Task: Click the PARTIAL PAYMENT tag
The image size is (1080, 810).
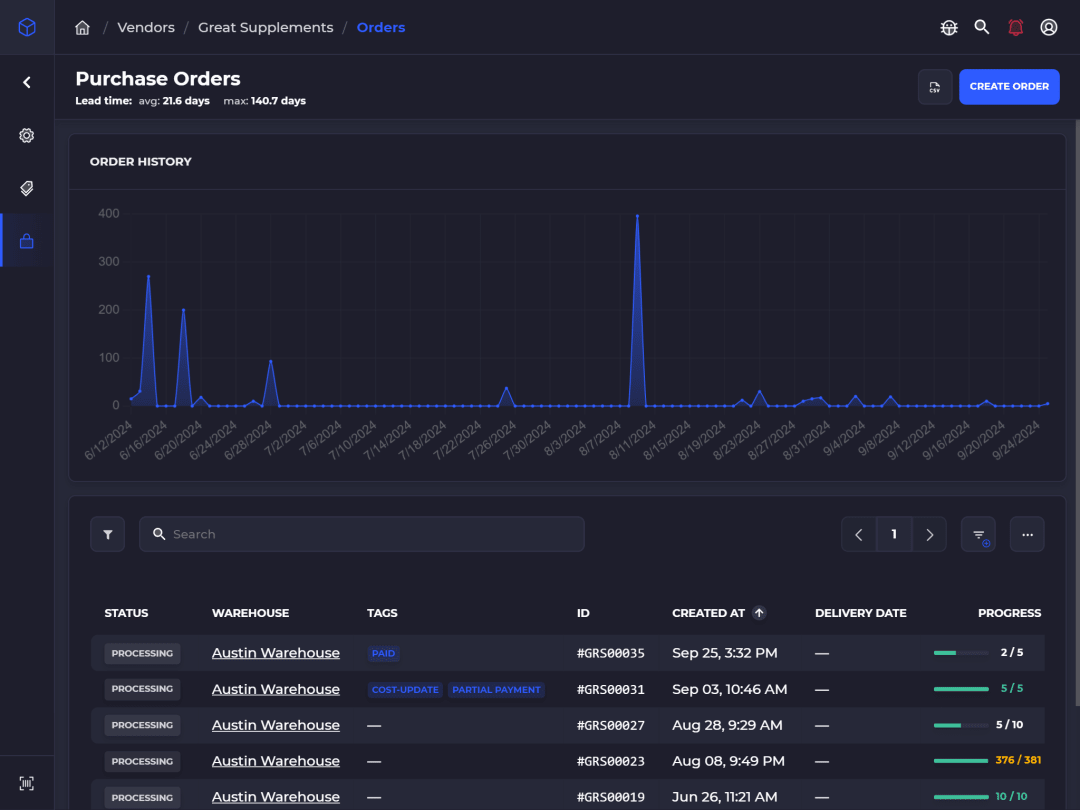Action: [x=496, y=689]
